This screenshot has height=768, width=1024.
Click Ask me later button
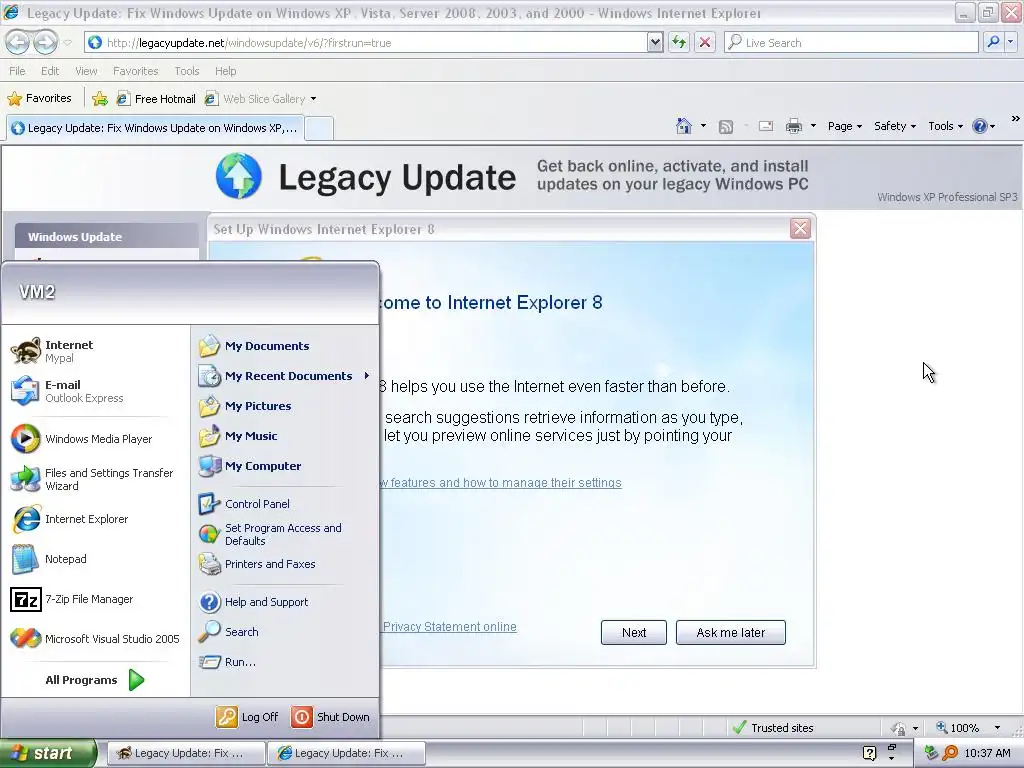[x=731, y=632]
